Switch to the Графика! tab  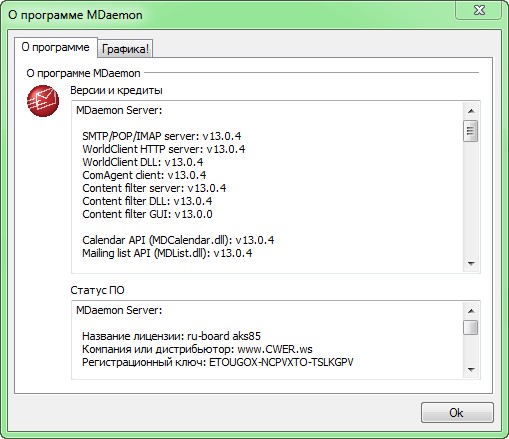click(125, 49)
